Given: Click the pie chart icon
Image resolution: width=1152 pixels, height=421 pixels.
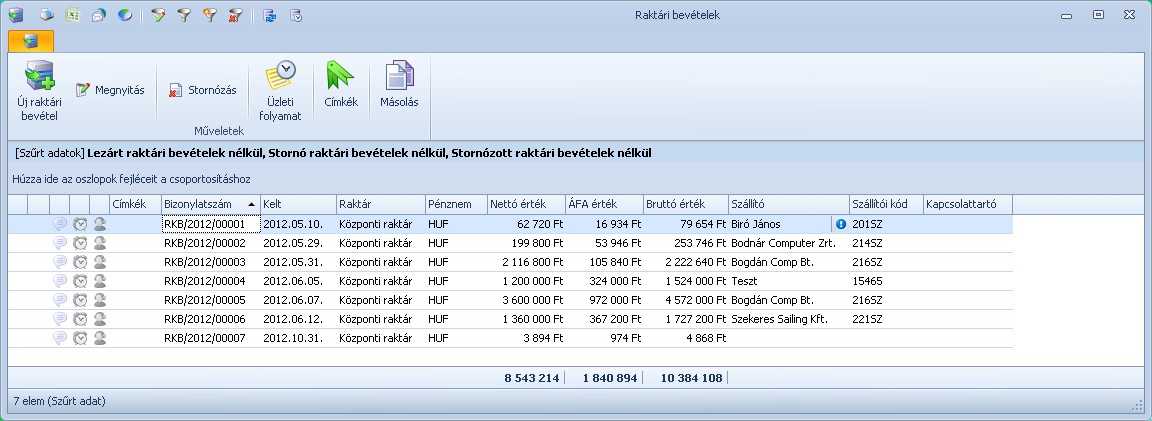Looking at the screenshot, I should coord(124,15).
